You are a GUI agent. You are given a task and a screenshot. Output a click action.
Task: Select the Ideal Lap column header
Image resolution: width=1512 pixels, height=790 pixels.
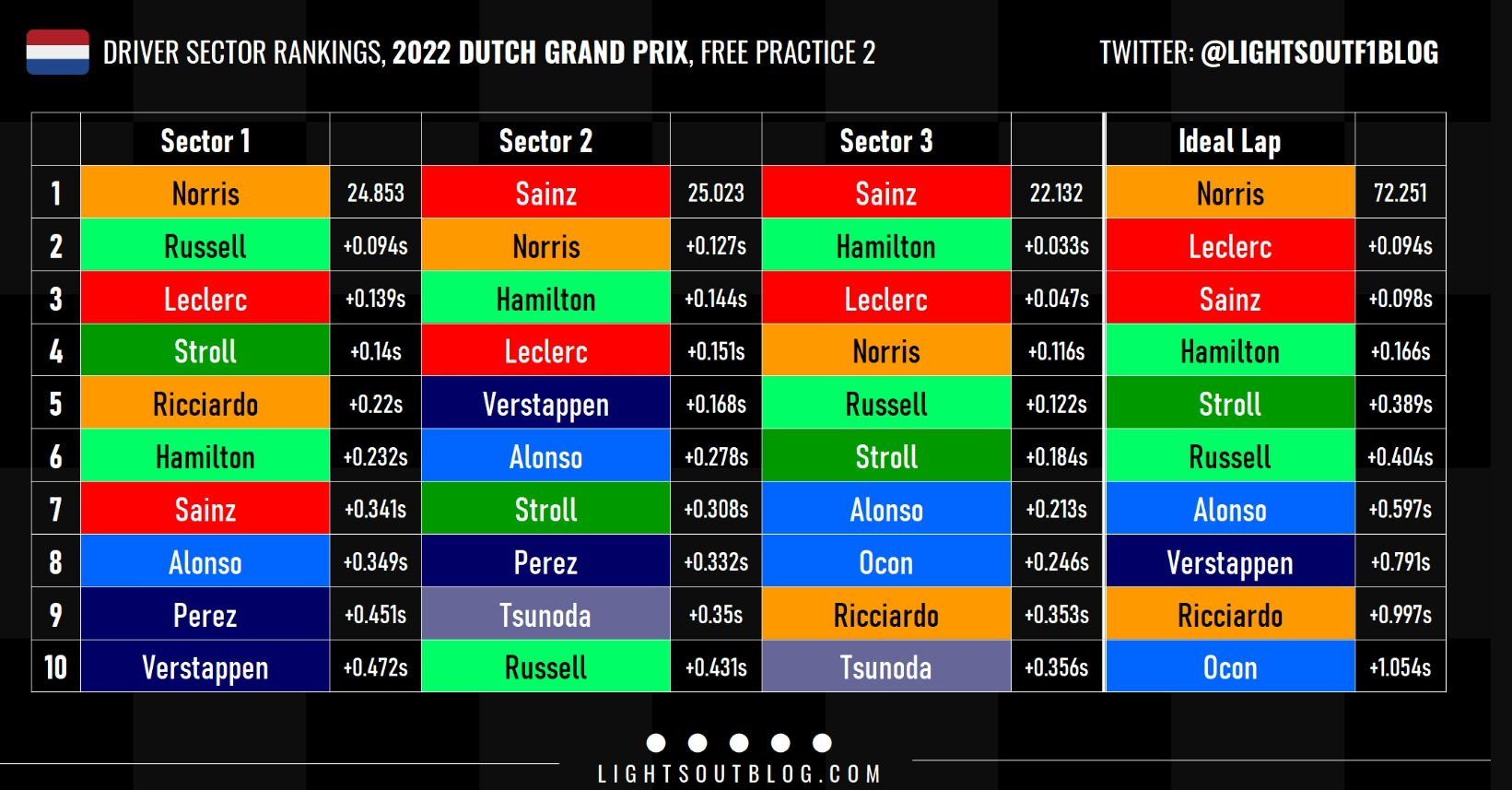[1230, 140]
